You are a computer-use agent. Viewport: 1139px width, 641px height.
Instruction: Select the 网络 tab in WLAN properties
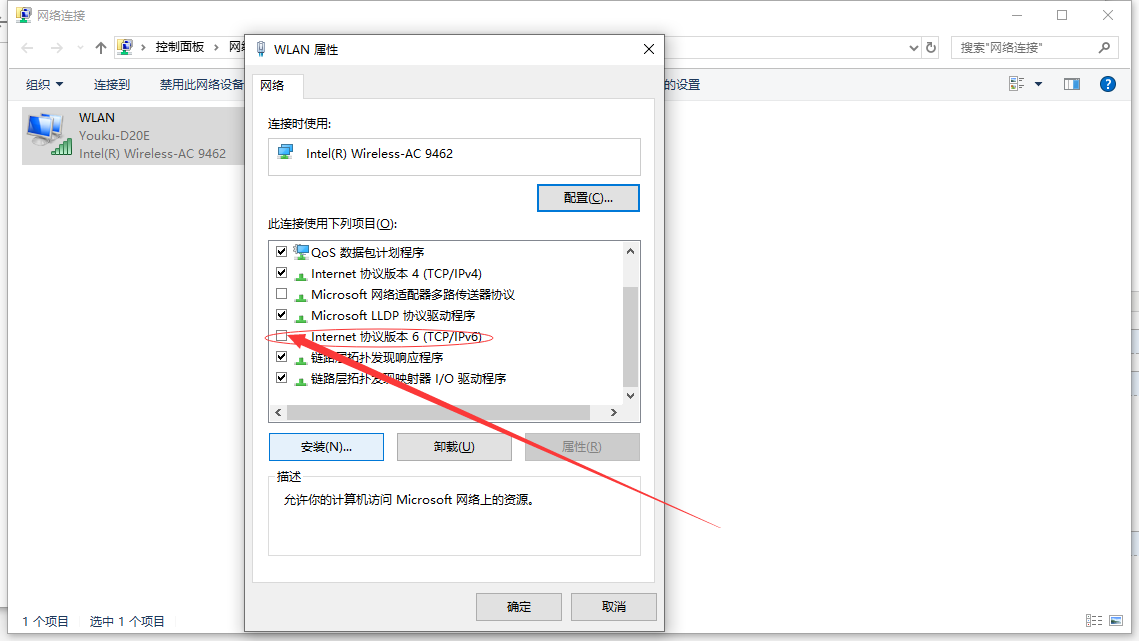pos(272,86)
